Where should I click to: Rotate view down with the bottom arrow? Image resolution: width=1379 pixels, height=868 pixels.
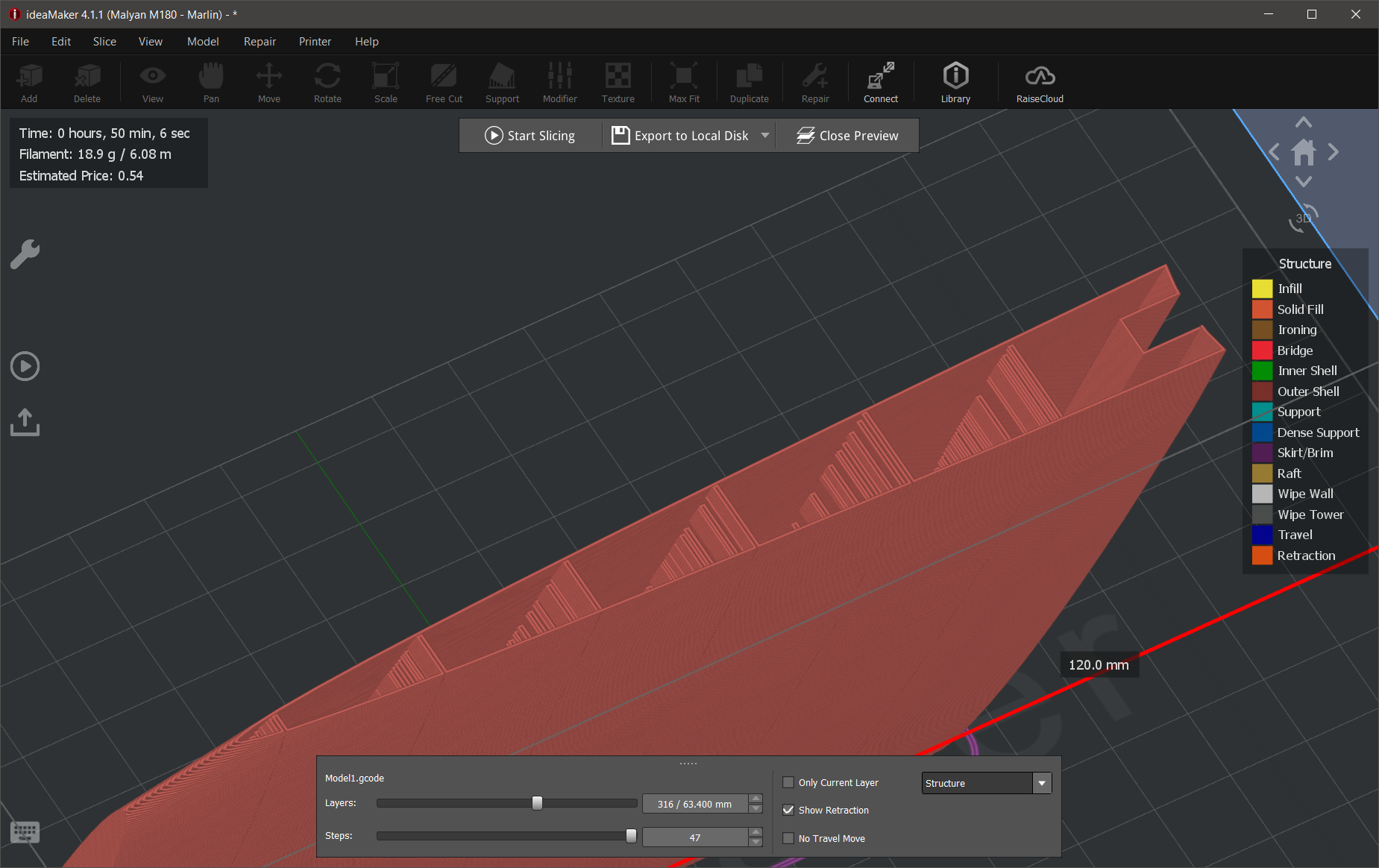pos(1304,181)
